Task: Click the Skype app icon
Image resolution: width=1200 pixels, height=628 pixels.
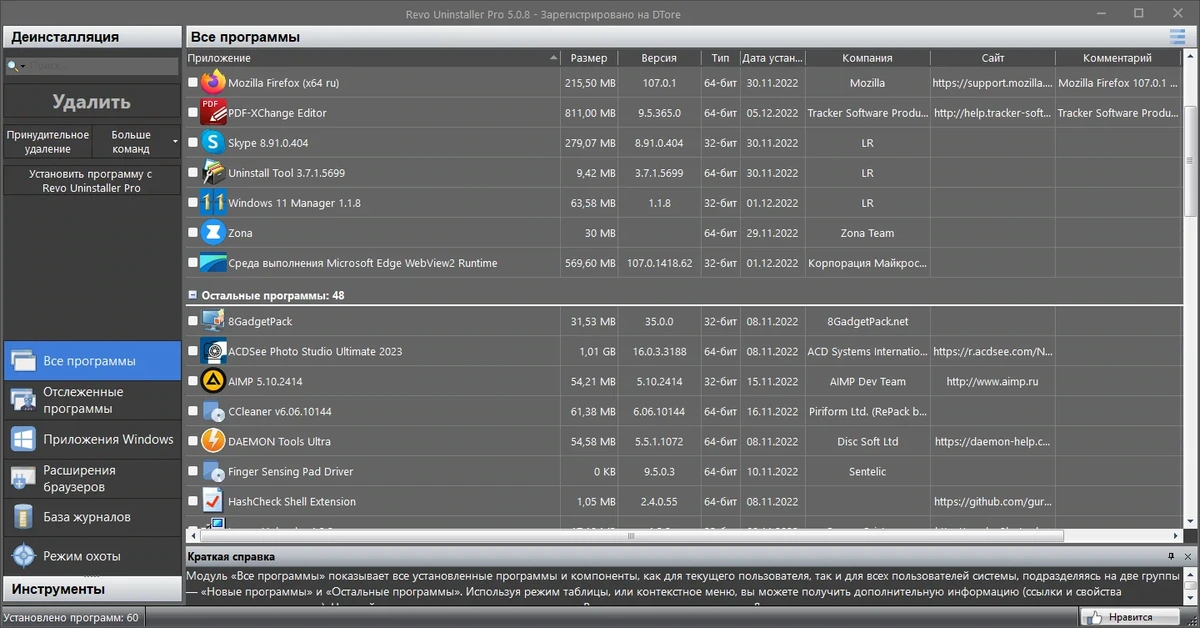Action: pos(213,143)
